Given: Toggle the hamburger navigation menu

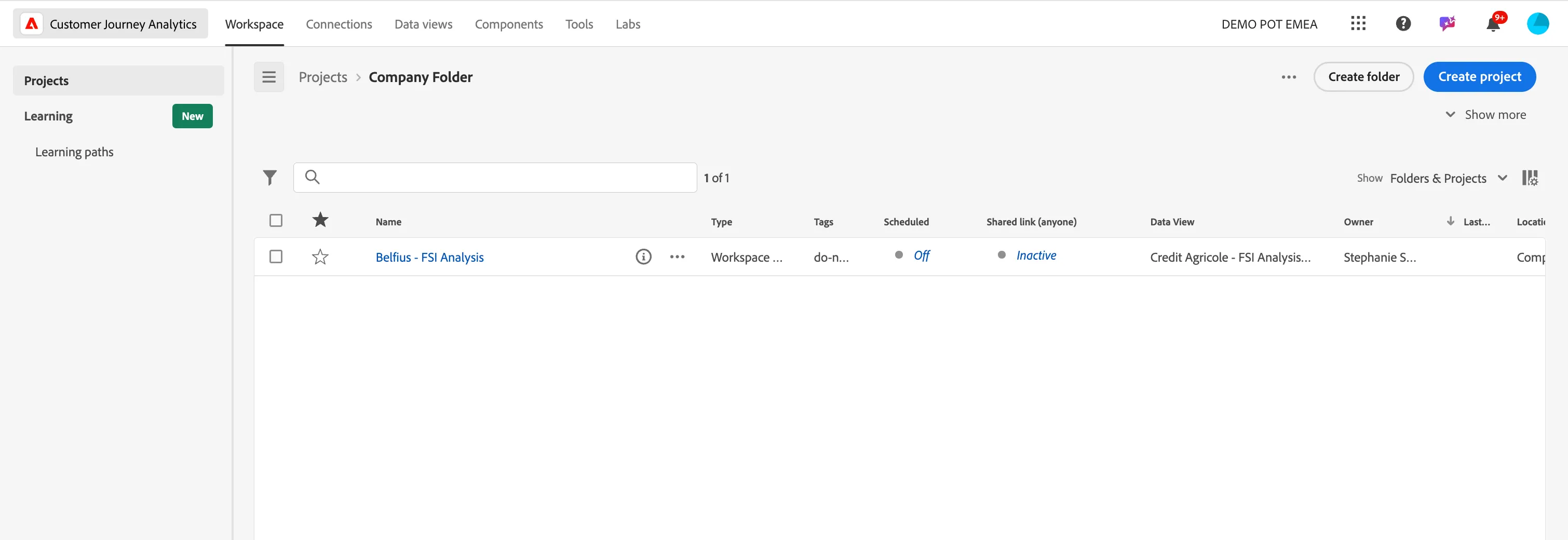Looking at the screenshot, I should pos(269,77).
